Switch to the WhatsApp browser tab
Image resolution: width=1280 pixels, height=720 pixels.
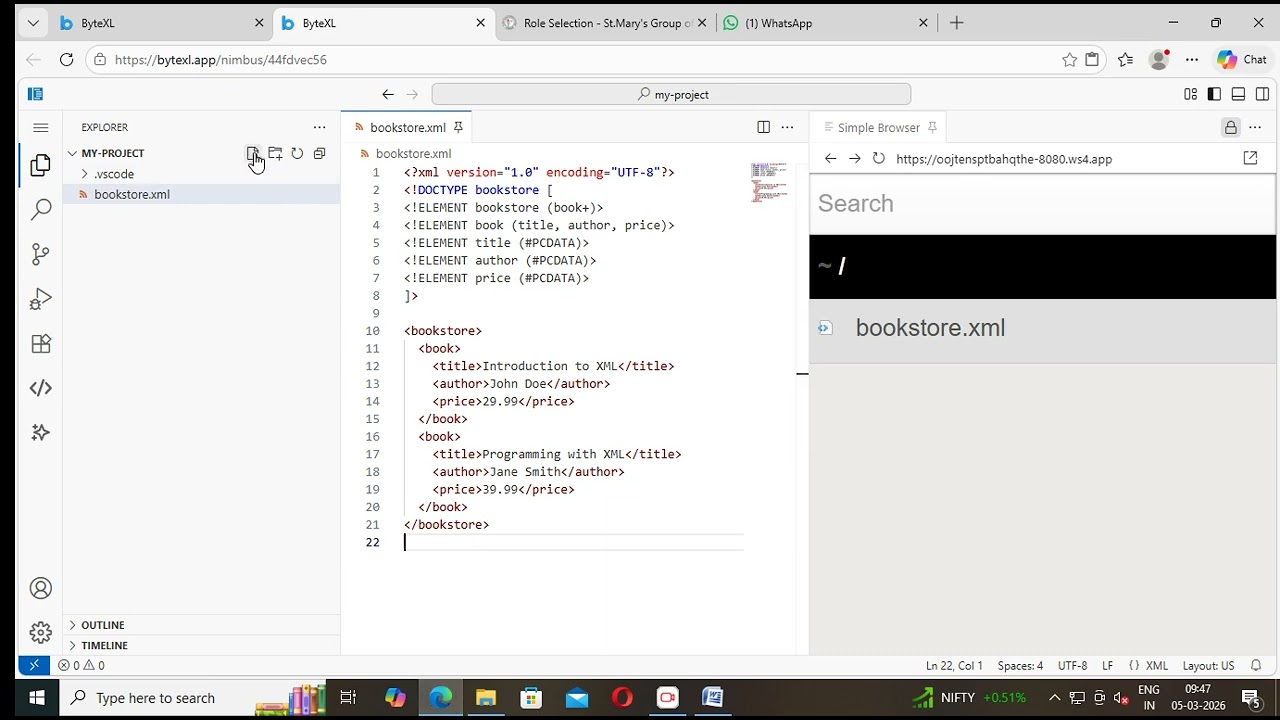click(826, 23)
